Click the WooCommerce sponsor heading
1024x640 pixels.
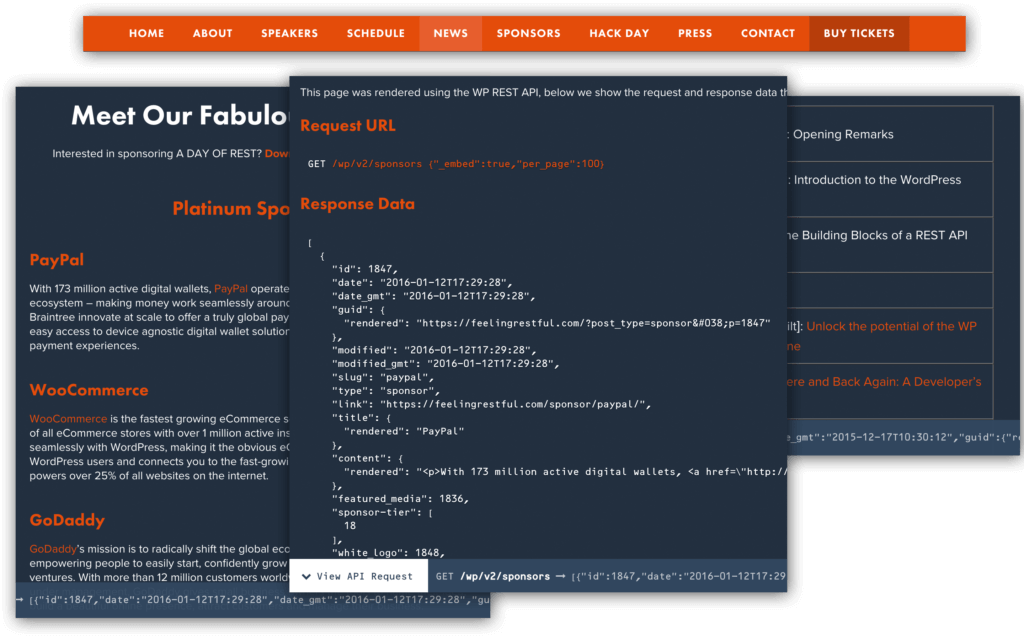click(89, 390)
